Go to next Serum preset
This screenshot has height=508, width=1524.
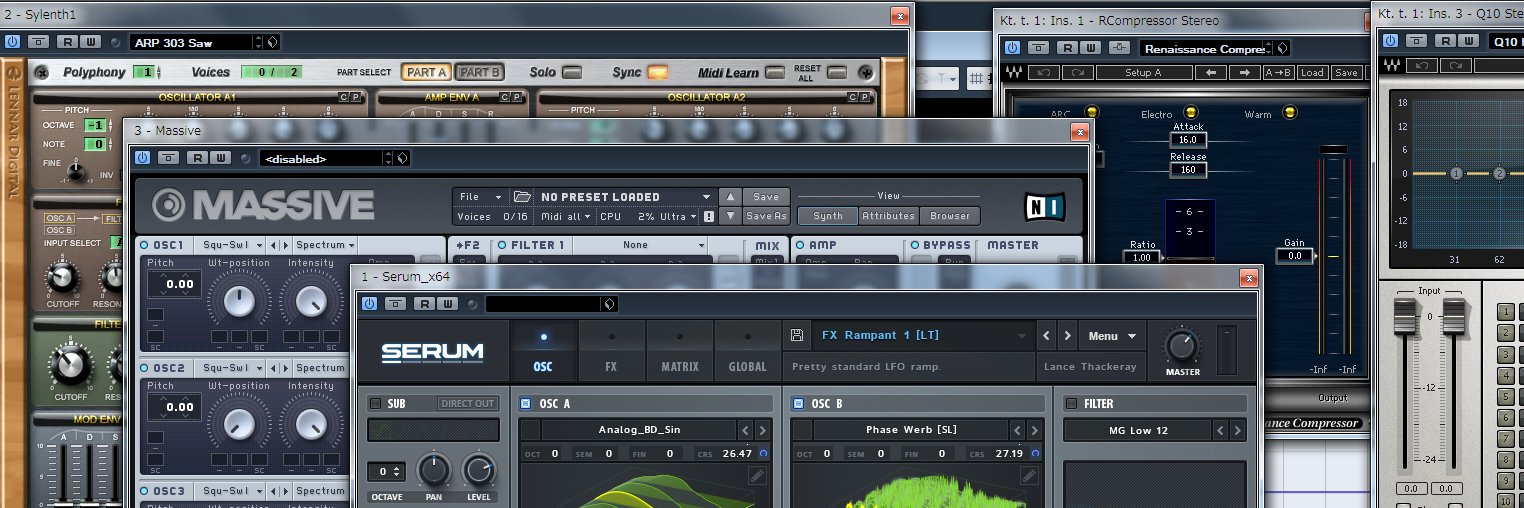[1068, 336]
